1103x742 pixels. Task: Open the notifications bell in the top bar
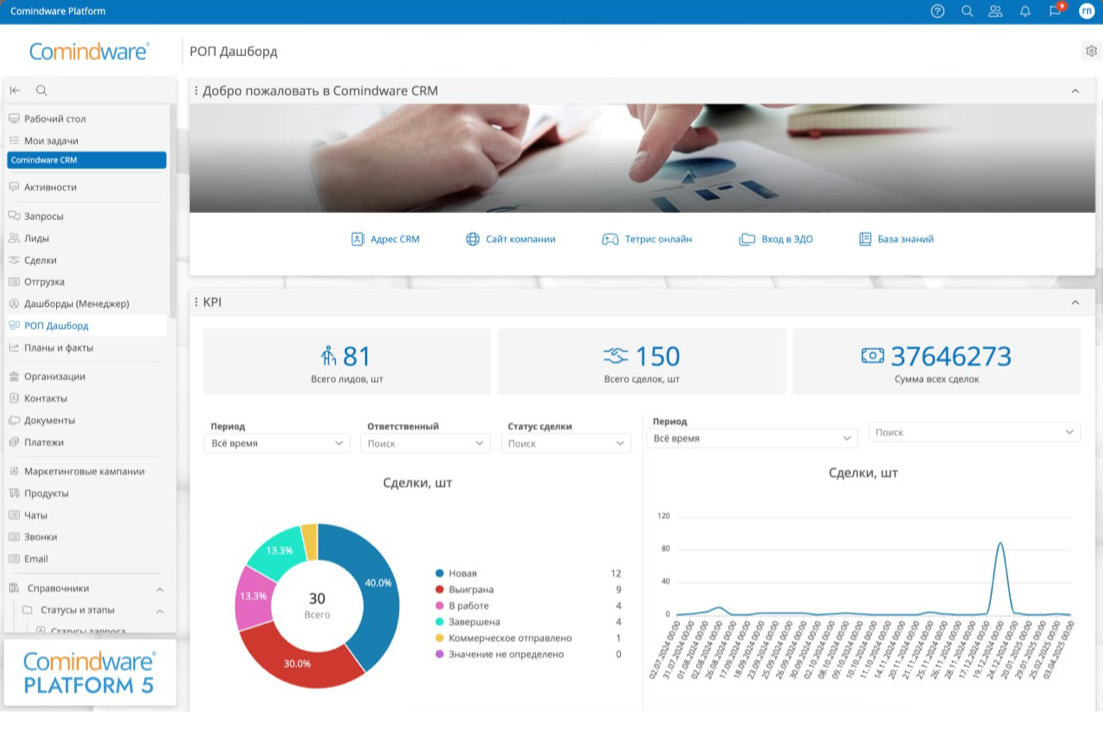tap(1024, 11)
